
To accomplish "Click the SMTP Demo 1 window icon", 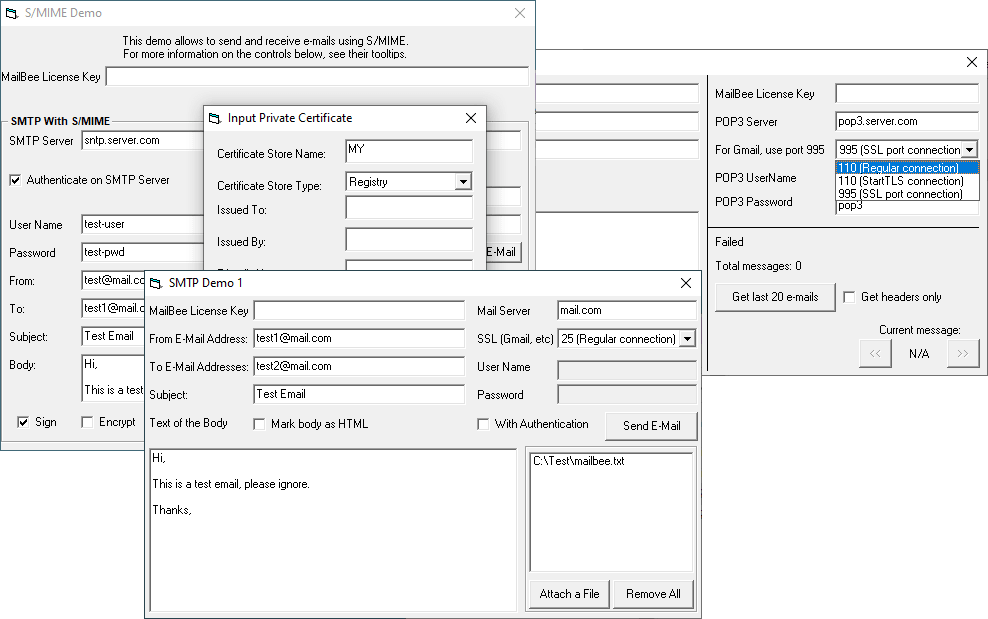I will click(x=156, y=284).
